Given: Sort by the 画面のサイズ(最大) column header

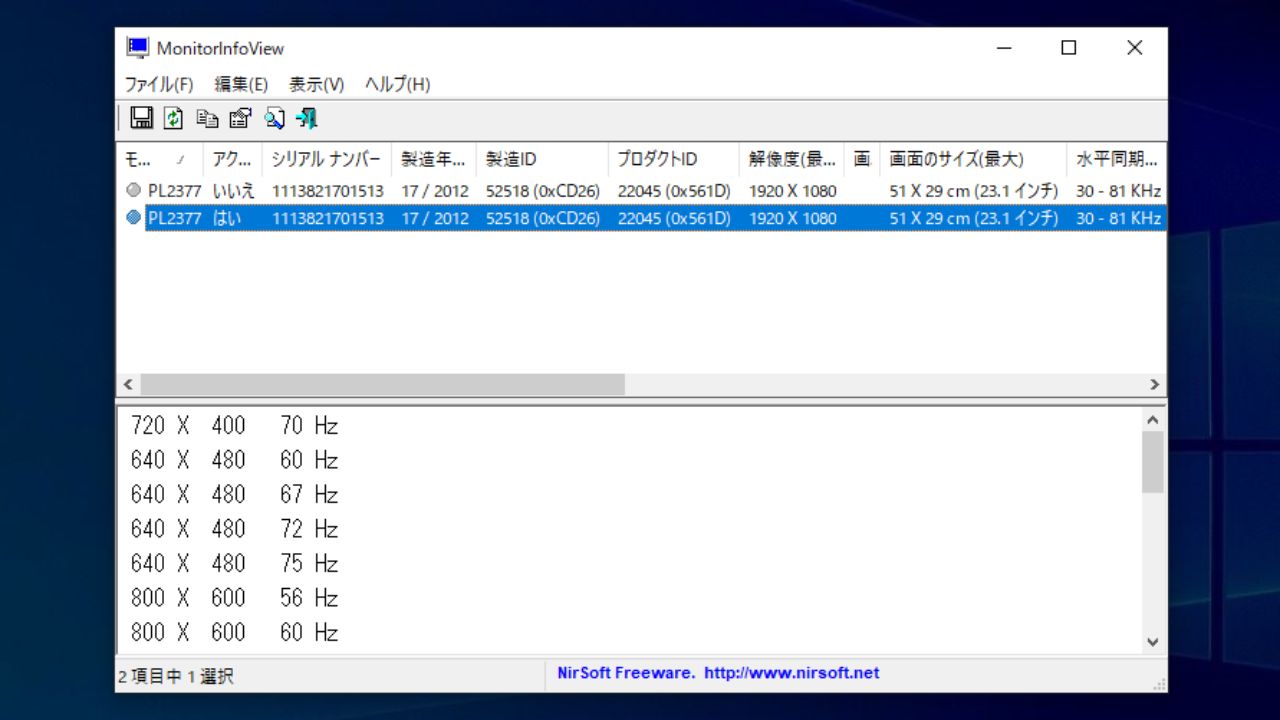Looking at the screenshot, I should pos(973,159).
